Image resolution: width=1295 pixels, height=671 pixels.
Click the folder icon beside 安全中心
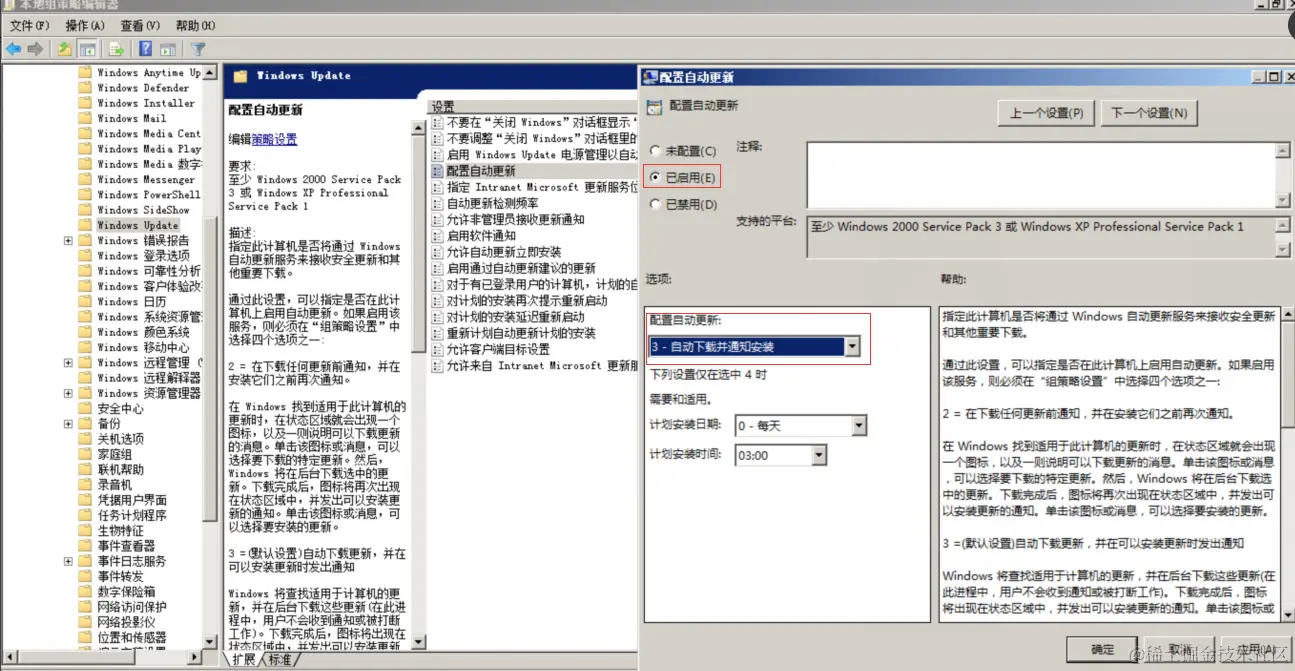tap(86, 408)
